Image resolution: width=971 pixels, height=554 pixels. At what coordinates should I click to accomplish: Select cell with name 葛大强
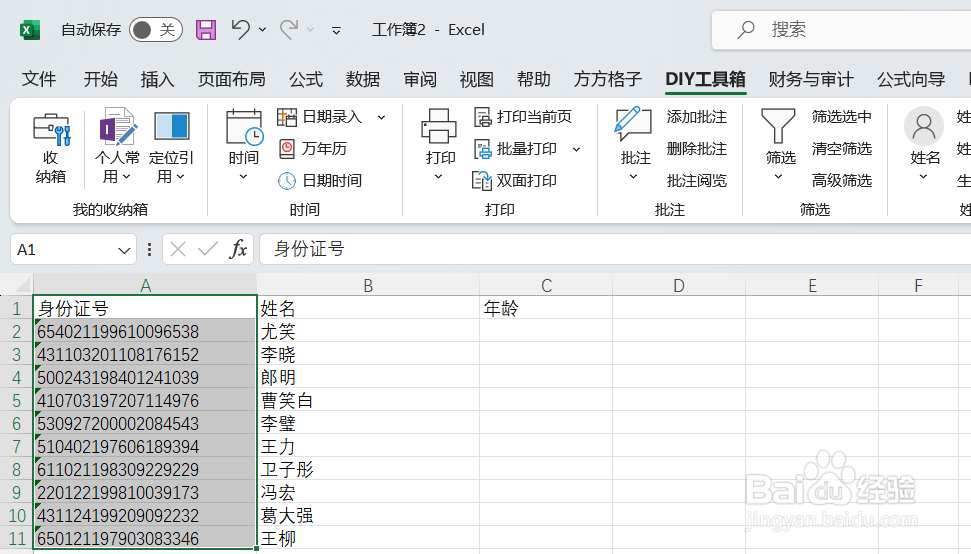pyautogui.click(x=368, y=515)
